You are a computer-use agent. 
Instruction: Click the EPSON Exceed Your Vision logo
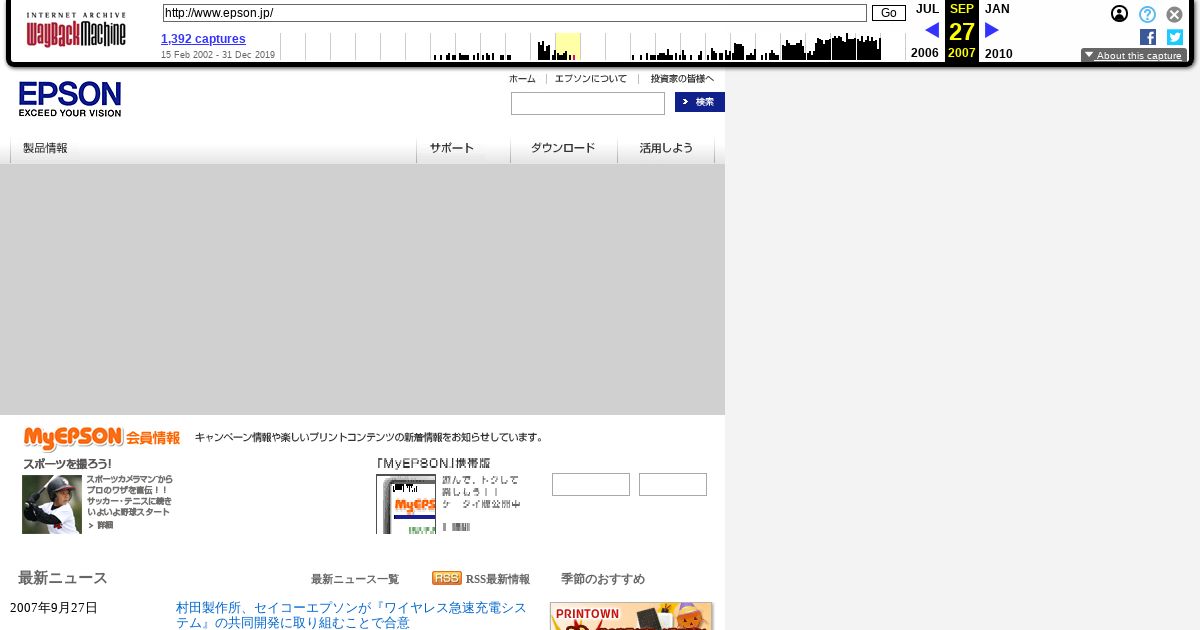point(70,99)
